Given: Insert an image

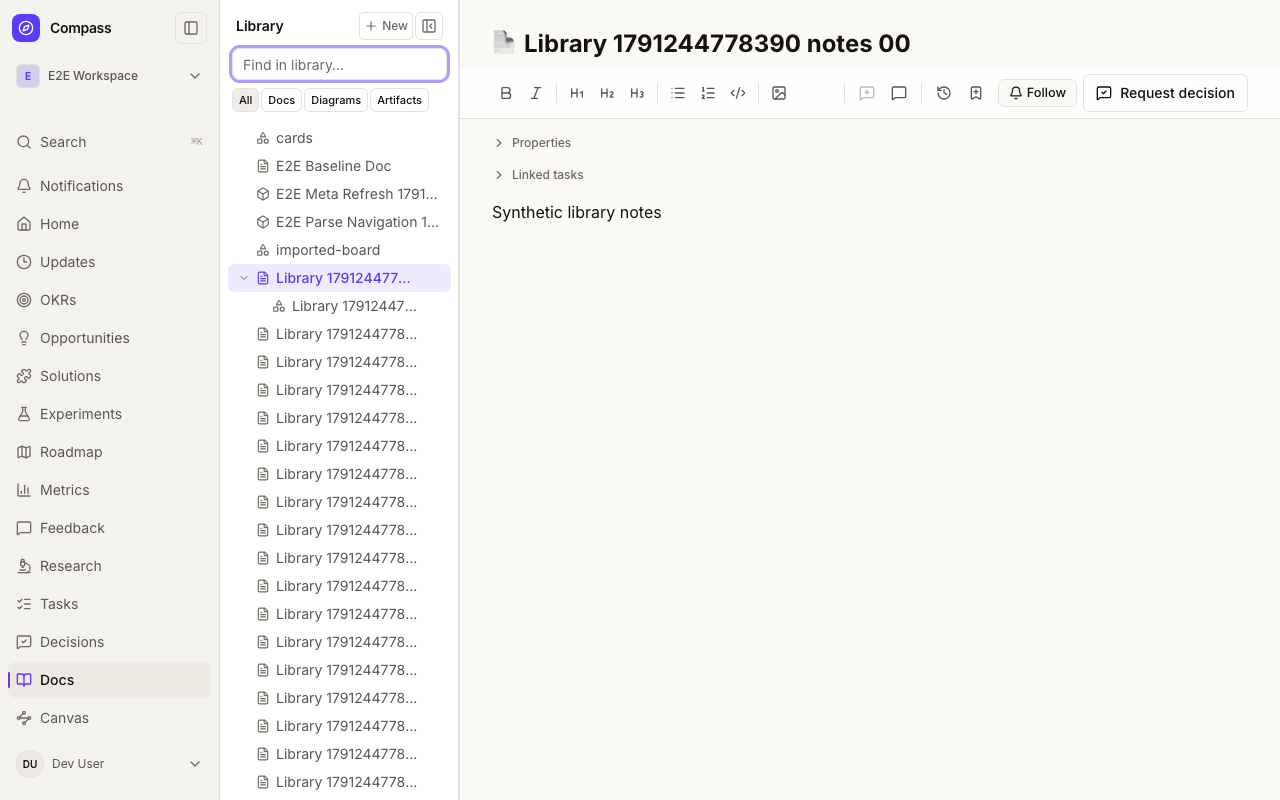Looking at the screenshot, I should pos(779,93).
